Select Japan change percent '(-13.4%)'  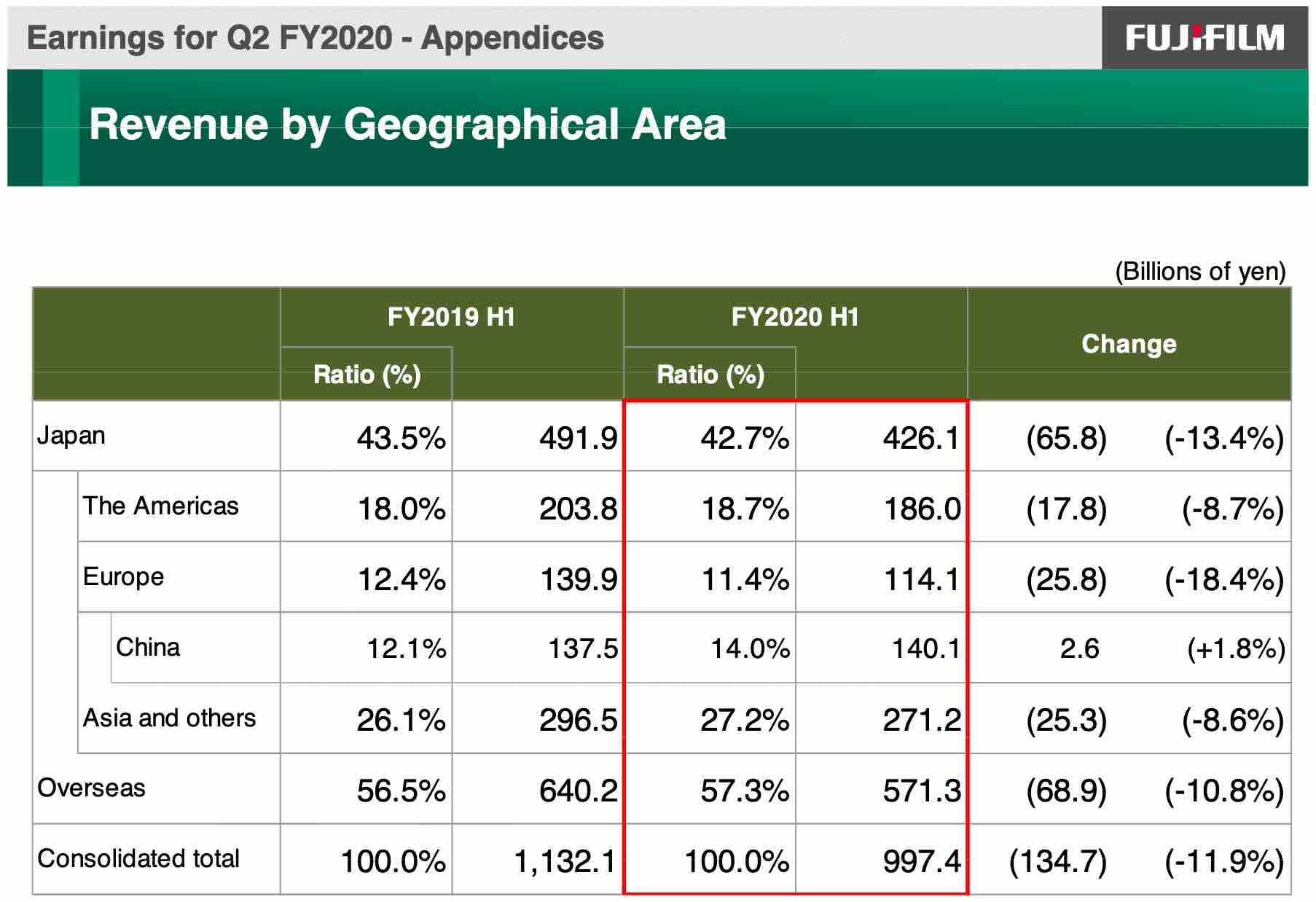click(1224, 438)
